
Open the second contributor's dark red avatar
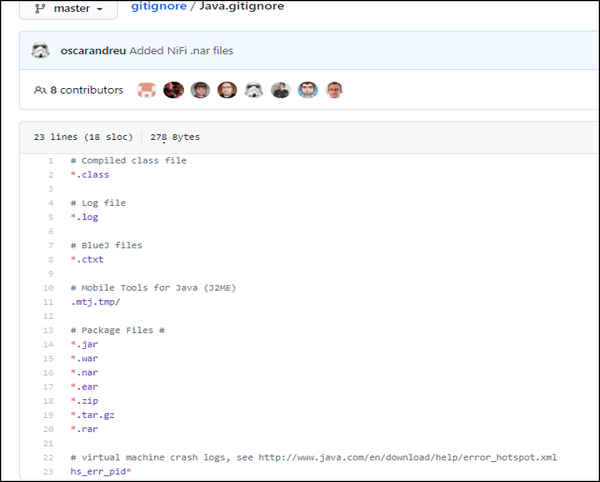coord(173,90)
